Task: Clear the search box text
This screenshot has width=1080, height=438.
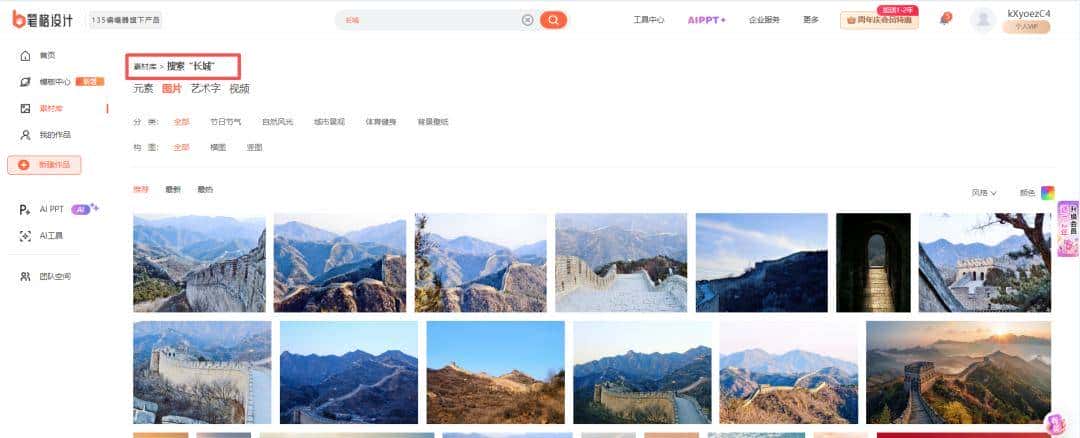Action: pyautogui.click(x=528, y=20)
